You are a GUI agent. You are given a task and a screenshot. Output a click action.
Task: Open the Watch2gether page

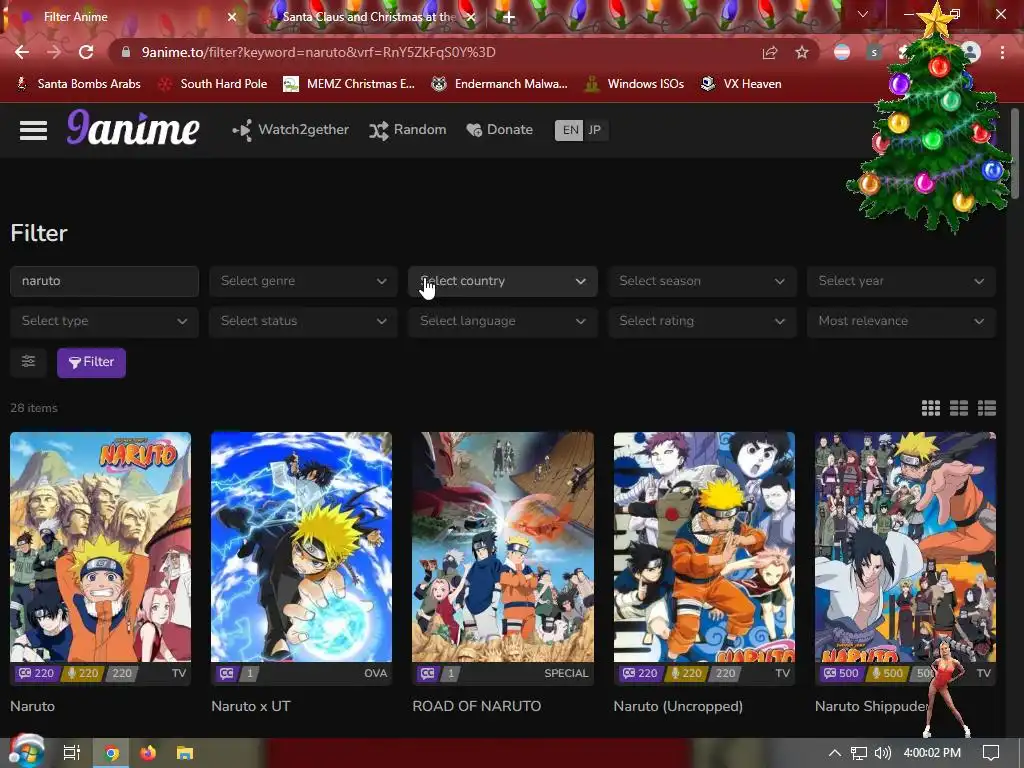(x=291, y=129)
